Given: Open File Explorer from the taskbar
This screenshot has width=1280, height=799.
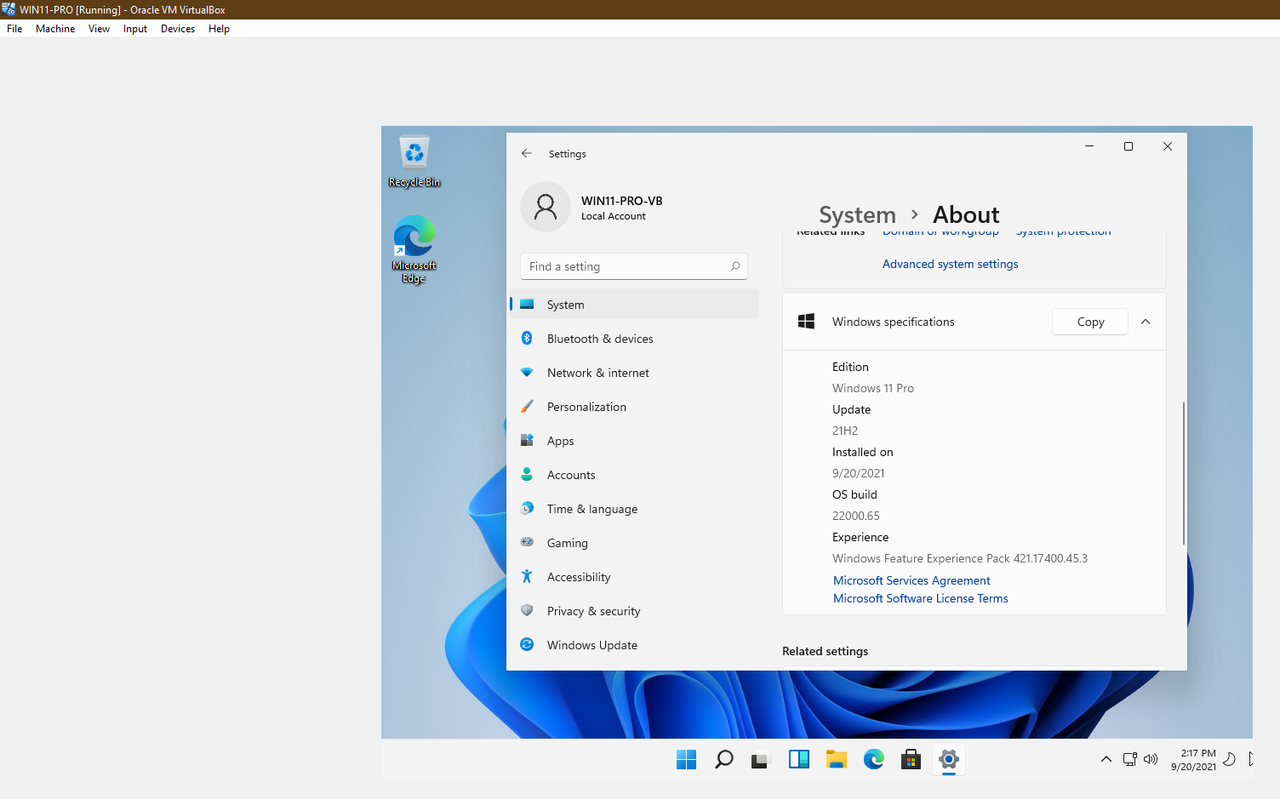Looking at the screenshot, I should tap(837, 760).
